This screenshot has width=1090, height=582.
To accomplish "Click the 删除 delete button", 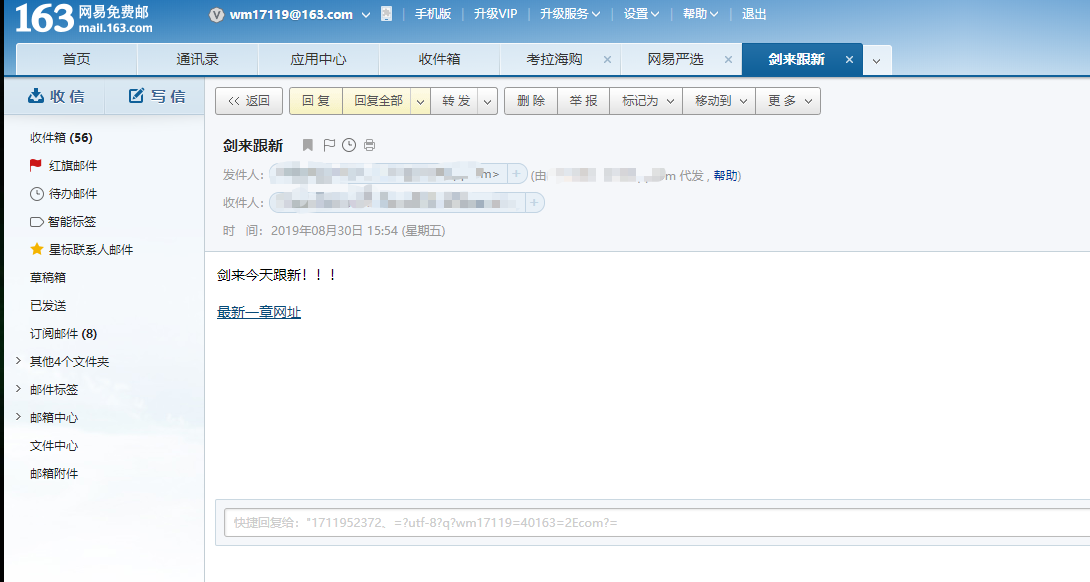I will [531, 101].
